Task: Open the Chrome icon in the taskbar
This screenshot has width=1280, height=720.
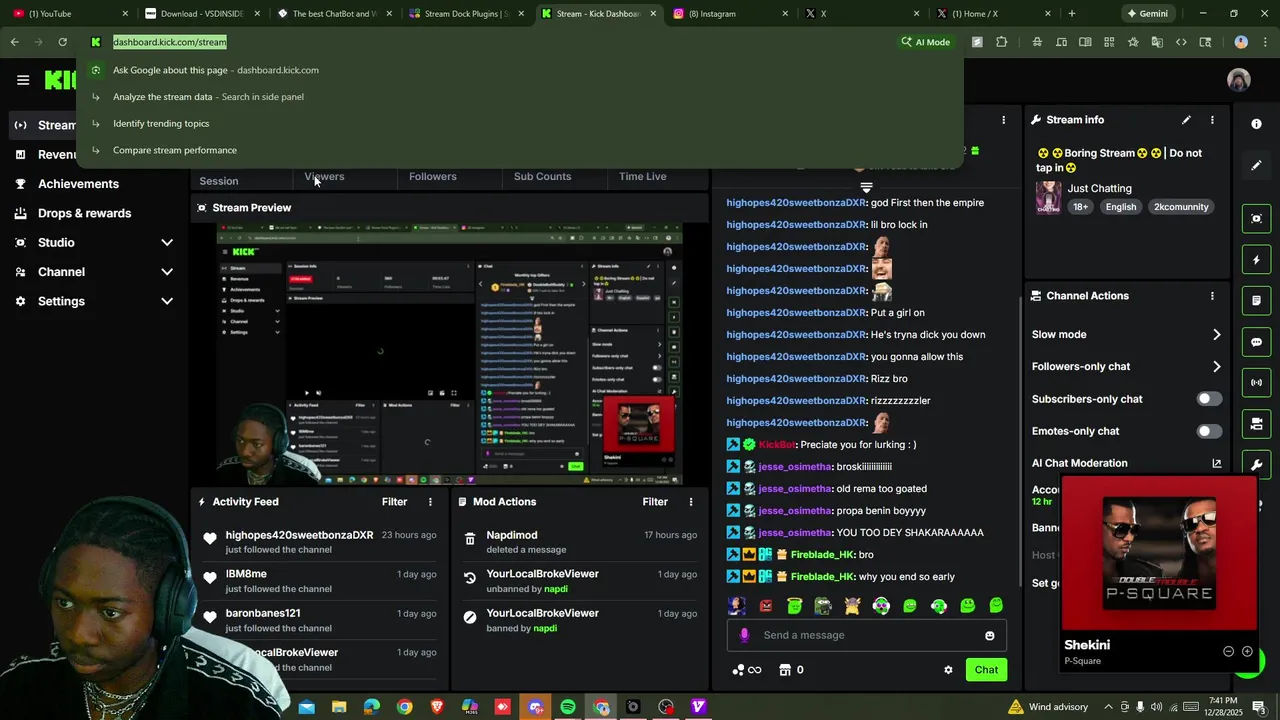Action: 404,707
